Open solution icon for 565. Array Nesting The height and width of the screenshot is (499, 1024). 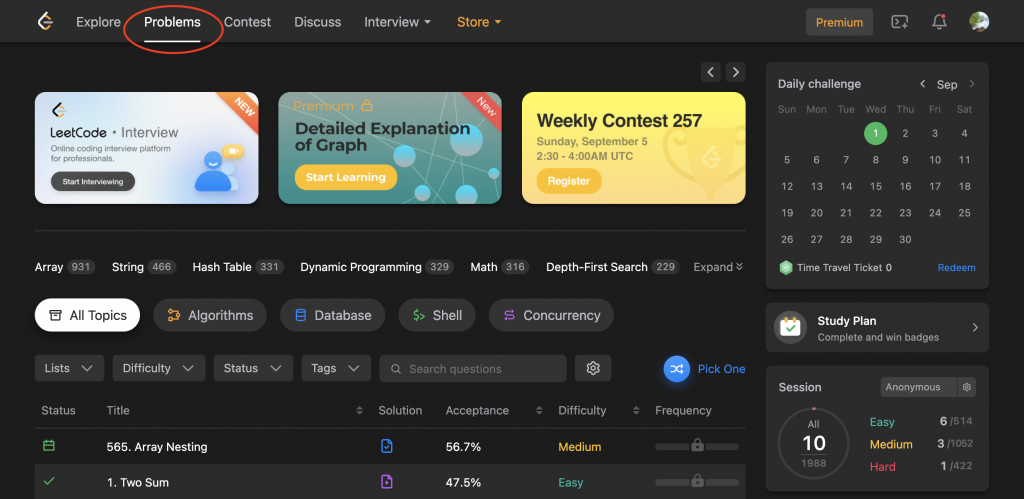click(x=387, y=447)
